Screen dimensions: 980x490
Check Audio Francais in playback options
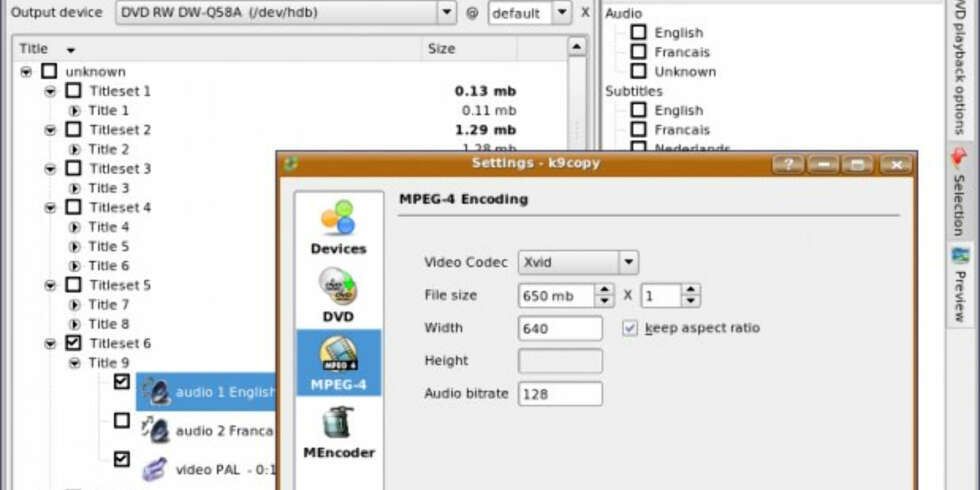(638, 52)
